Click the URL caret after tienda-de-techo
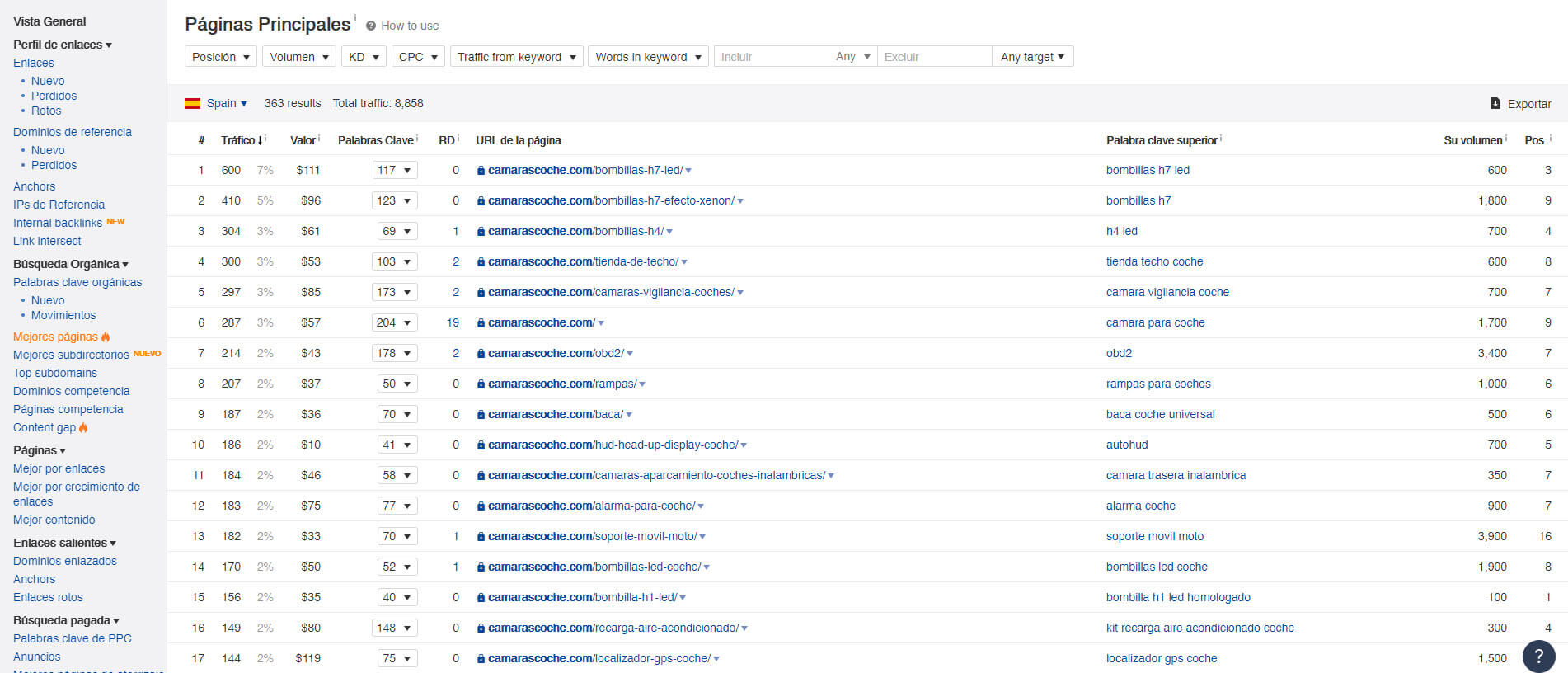Screen dimensions: 1568x673 (x=684, y=262)
